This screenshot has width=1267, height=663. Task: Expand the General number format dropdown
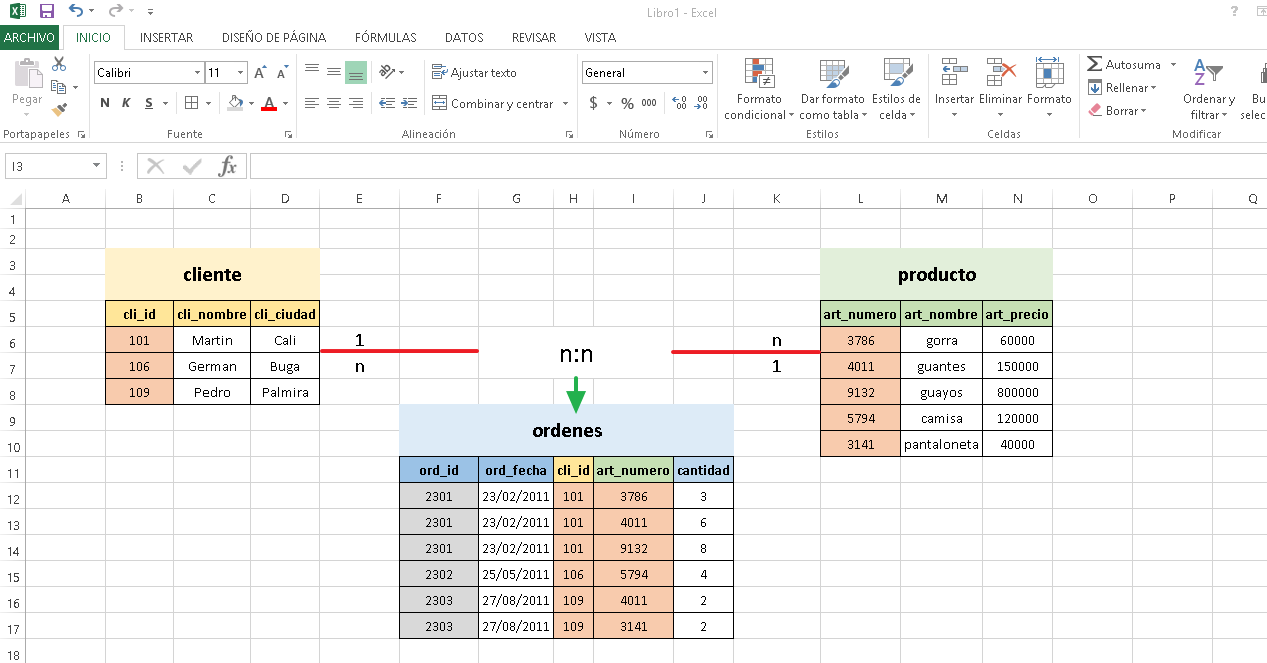pyautogui.click(x=705, y=73)
